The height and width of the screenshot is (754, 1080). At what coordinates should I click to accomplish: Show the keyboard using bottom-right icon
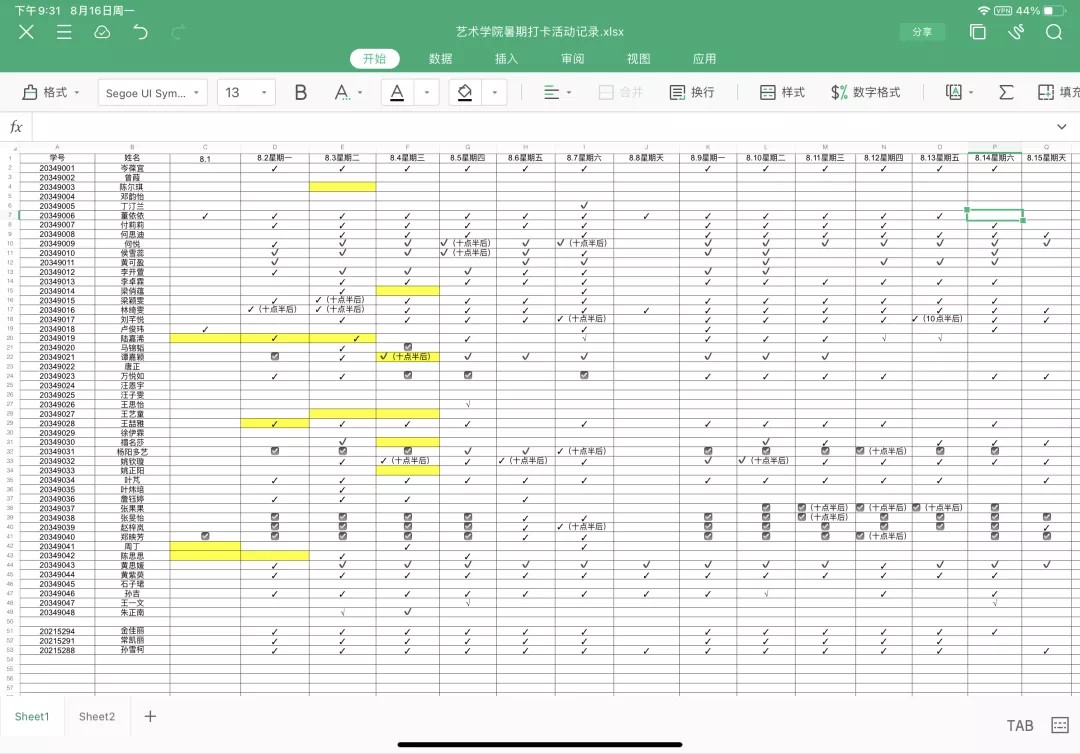coord(1060,725)
